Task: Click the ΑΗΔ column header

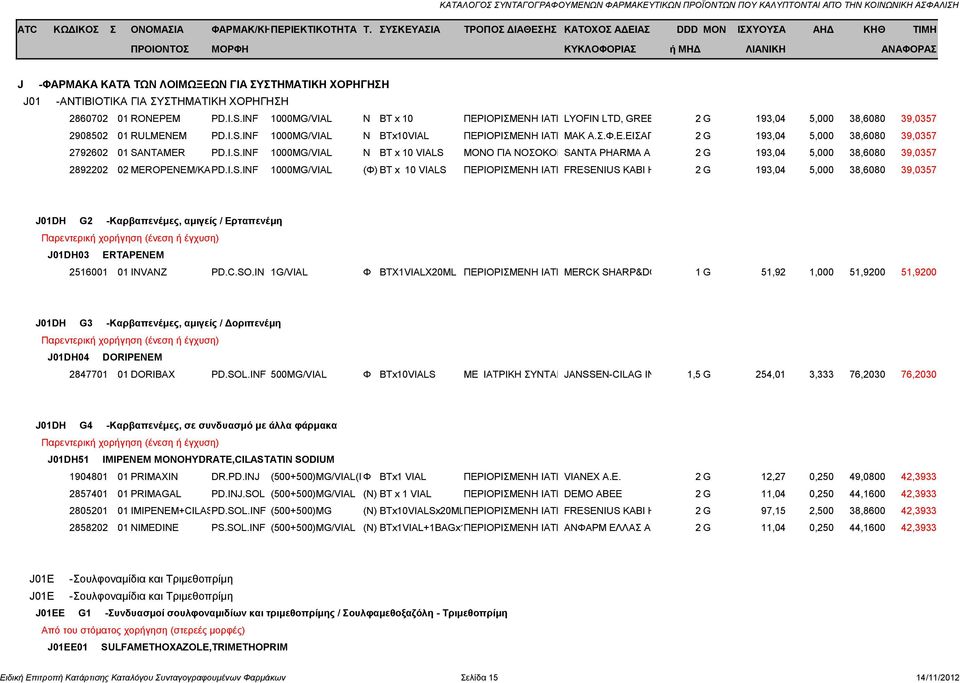Action: [823, 29]
